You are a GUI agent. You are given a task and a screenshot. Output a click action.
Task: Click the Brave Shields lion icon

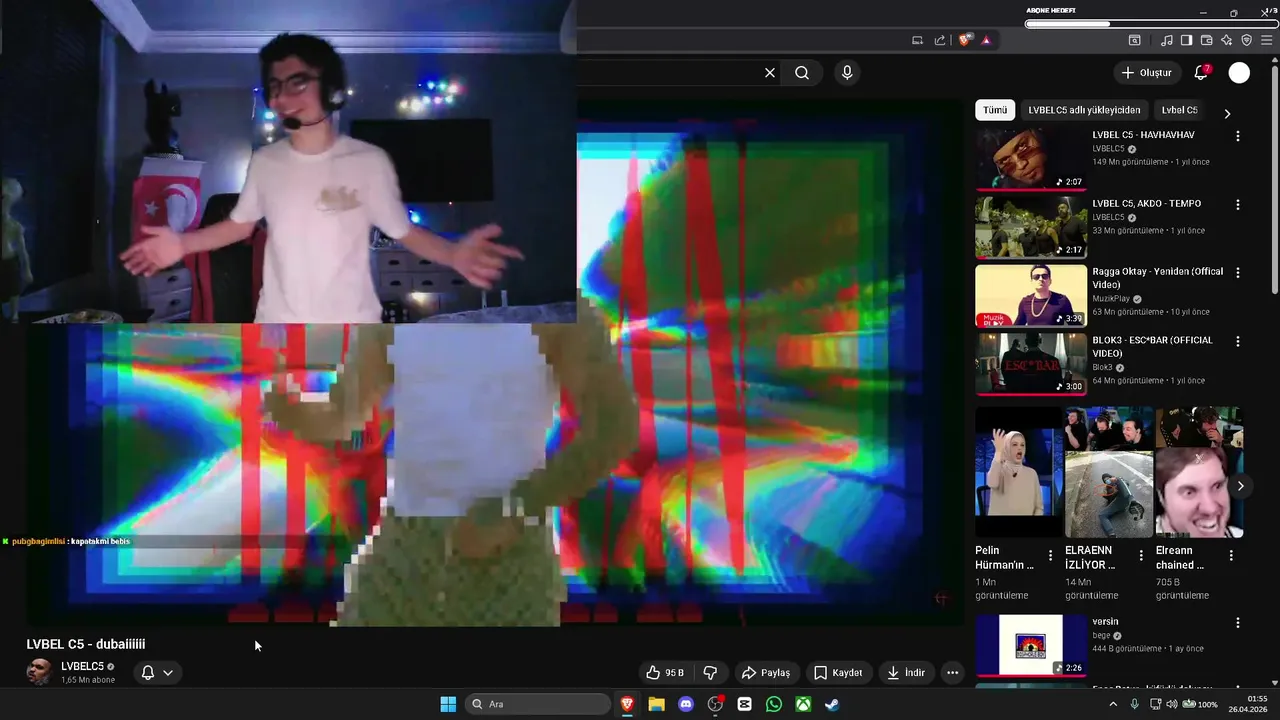965,40
